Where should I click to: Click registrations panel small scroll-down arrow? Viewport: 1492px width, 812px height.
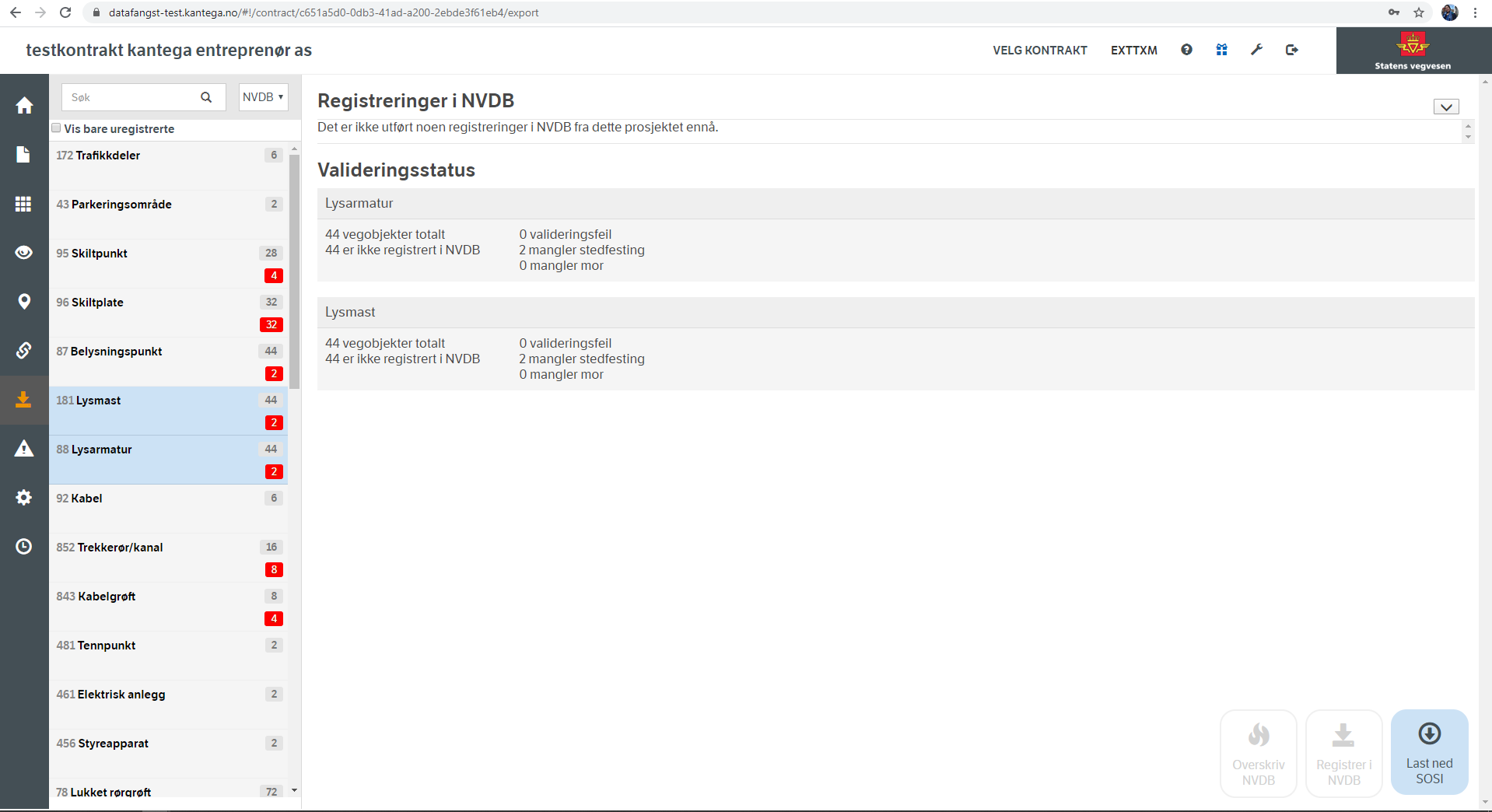1468,138
